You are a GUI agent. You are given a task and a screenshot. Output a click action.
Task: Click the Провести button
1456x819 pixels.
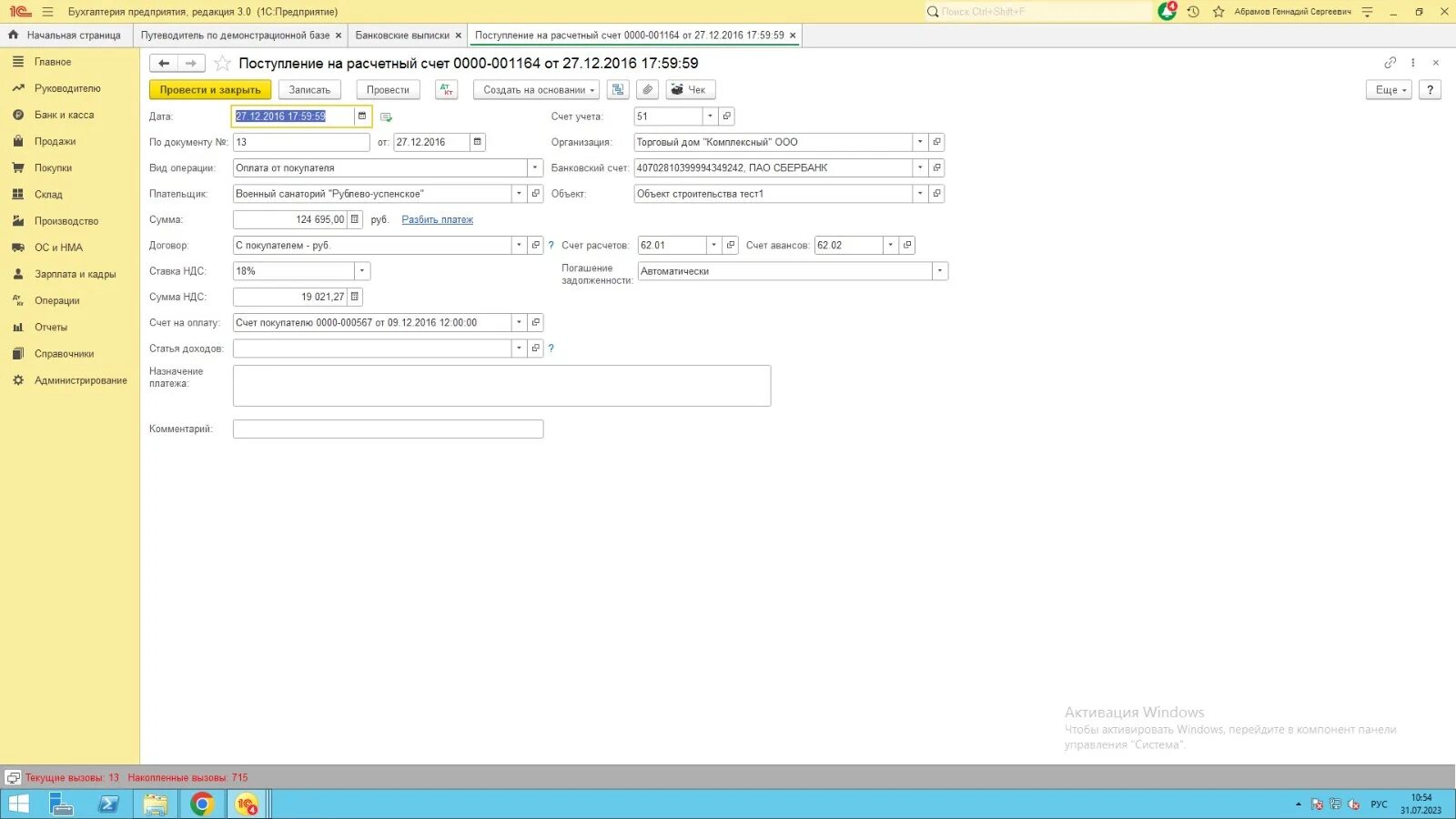click(x=388, y=89)
